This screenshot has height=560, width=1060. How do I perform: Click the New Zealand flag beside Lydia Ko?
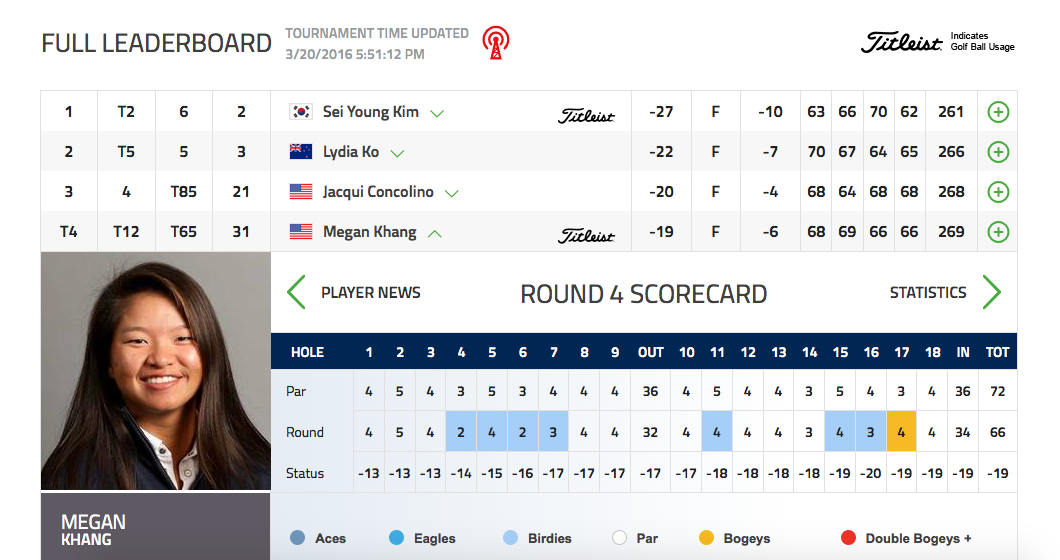coord(301,151)
